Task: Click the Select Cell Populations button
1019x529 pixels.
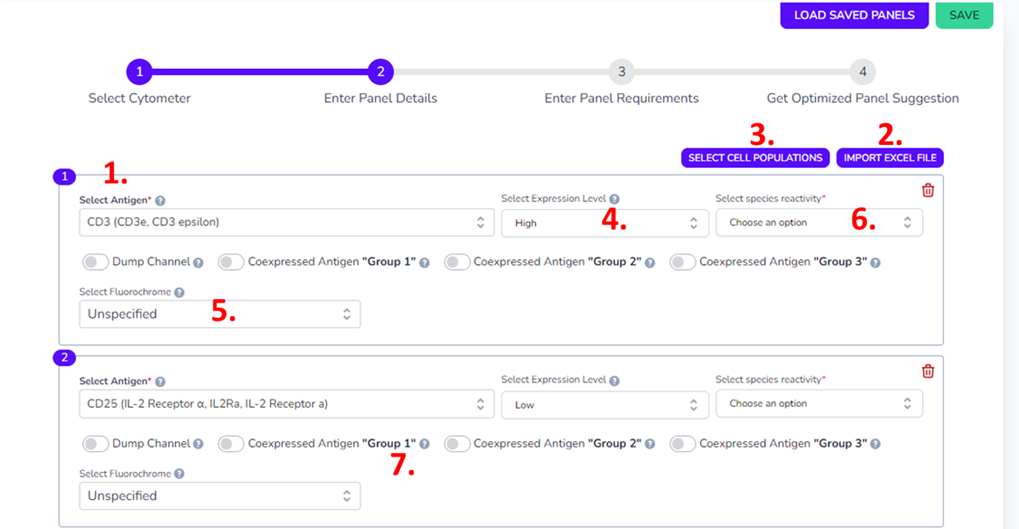Action: 755,158
